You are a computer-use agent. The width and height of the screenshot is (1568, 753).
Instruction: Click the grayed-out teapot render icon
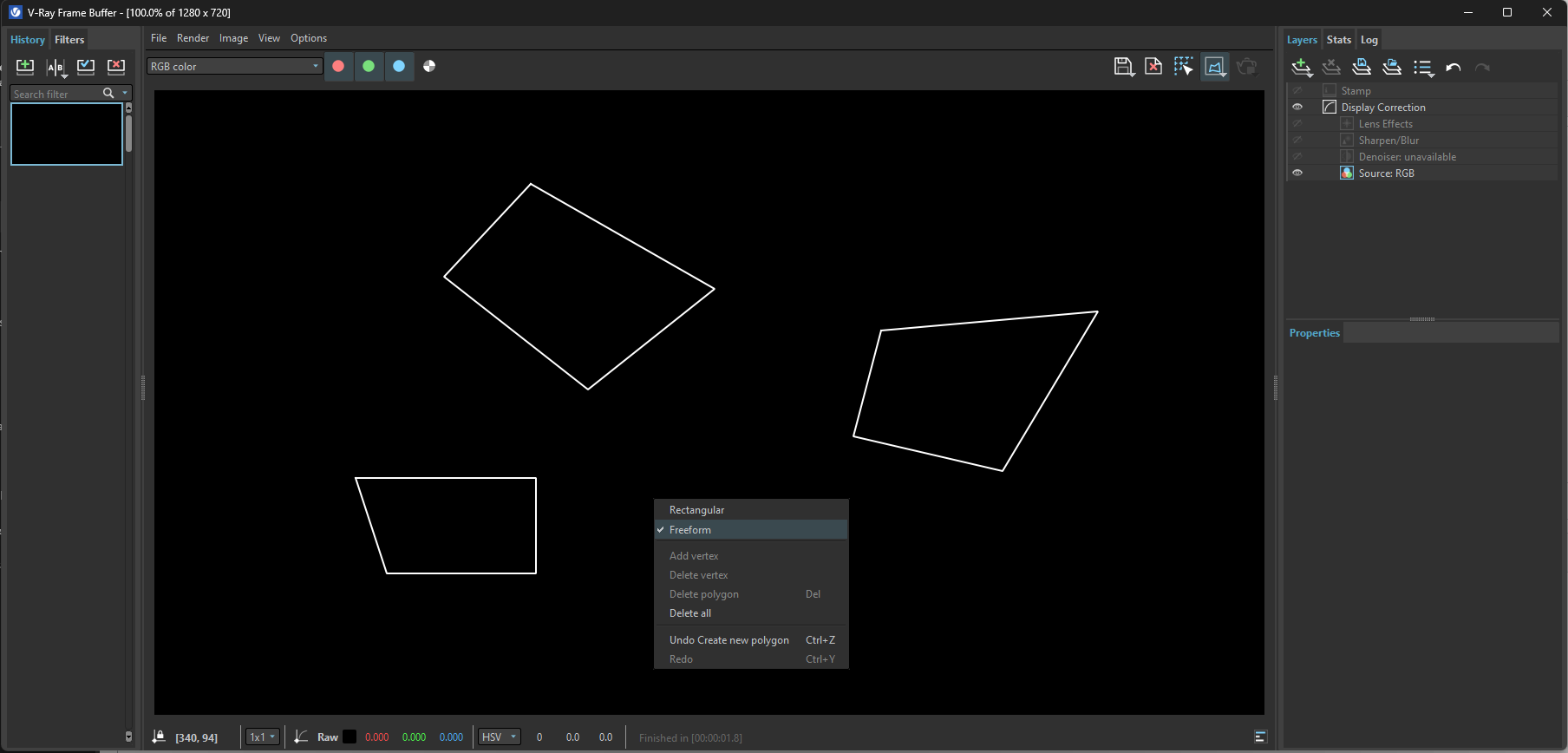(1247, 67)
